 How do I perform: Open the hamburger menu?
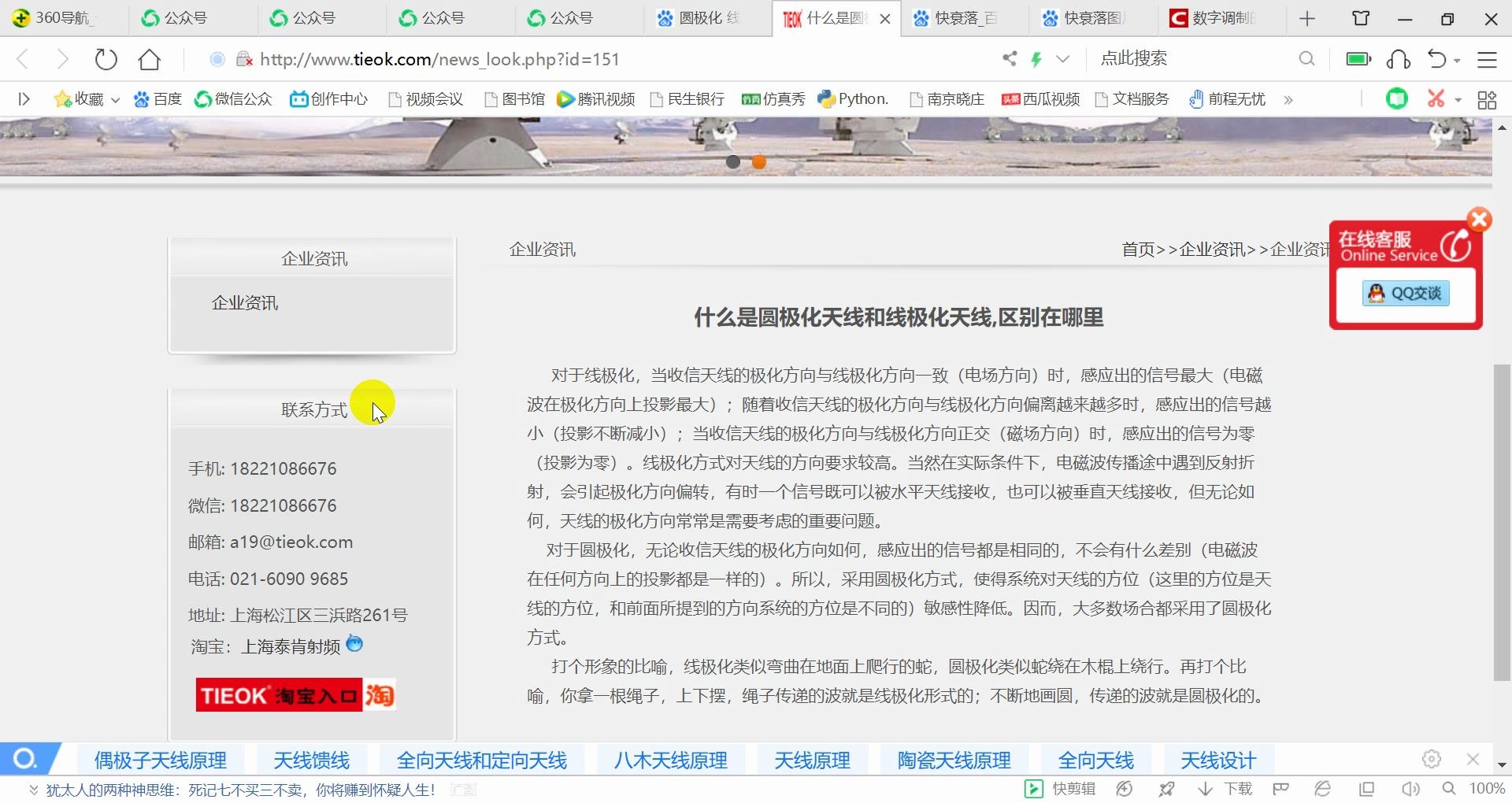[x=1488, y=58]
